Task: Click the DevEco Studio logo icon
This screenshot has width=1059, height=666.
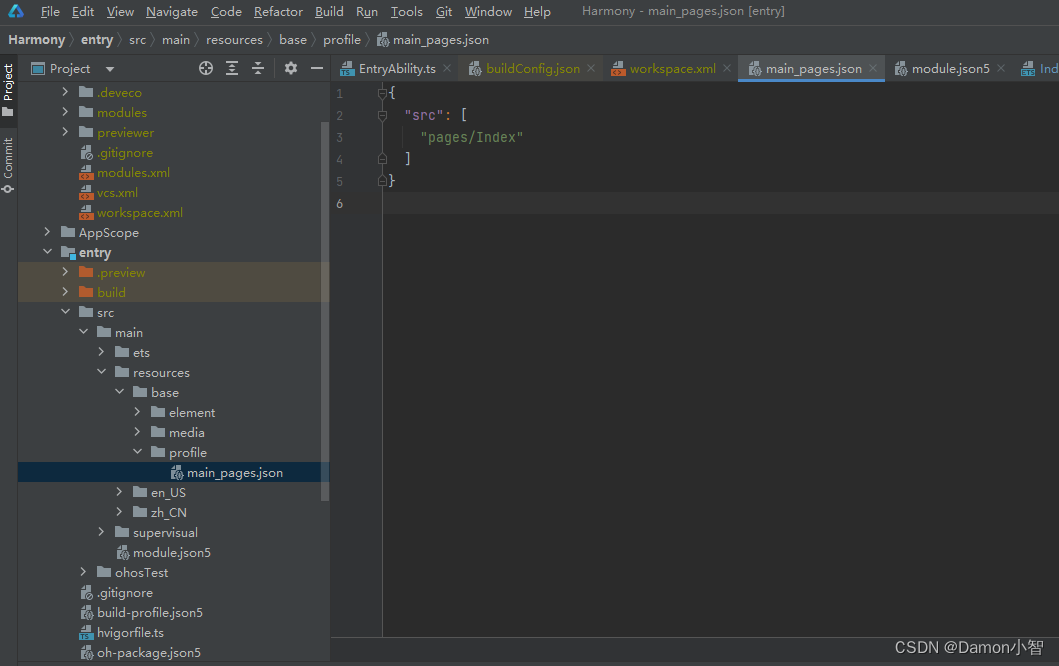Action: [x=16, y=11]
